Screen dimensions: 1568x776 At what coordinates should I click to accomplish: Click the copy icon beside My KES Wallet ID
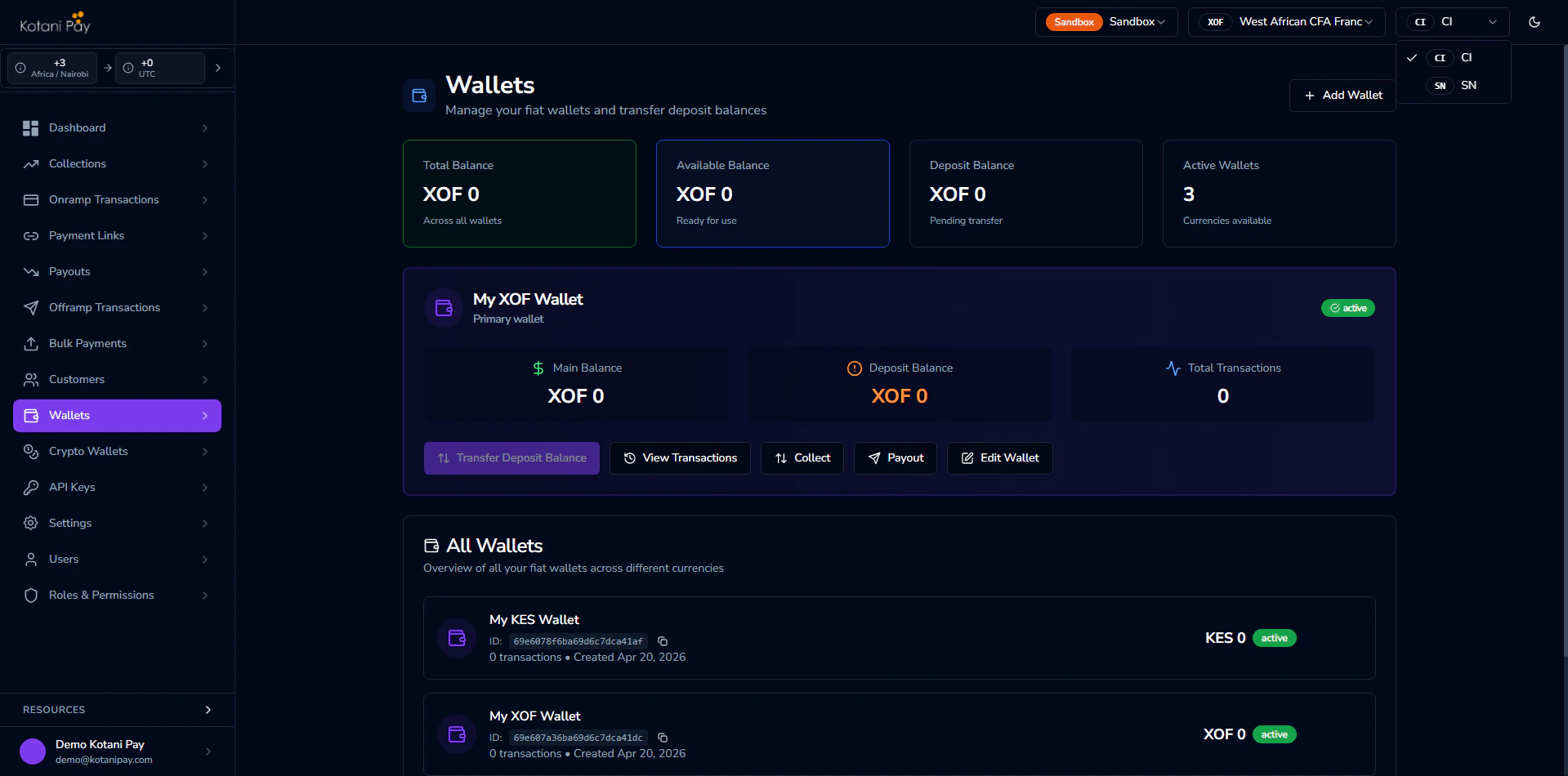[663, 641]
